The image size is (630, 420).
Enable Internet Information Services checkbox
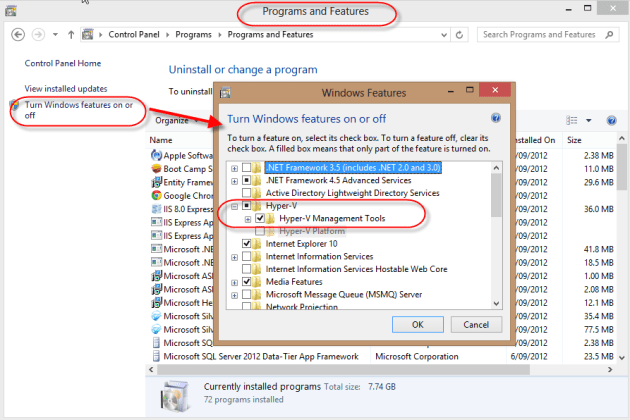tap(246, 256)
